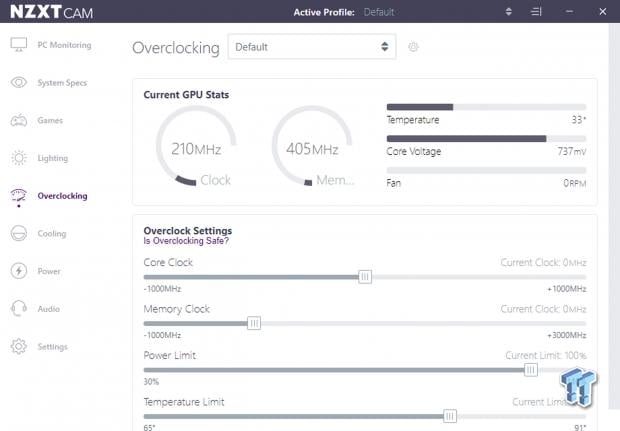
Task: Open the Is Overclocking Safe? link
Action: [x=186, y=241]
